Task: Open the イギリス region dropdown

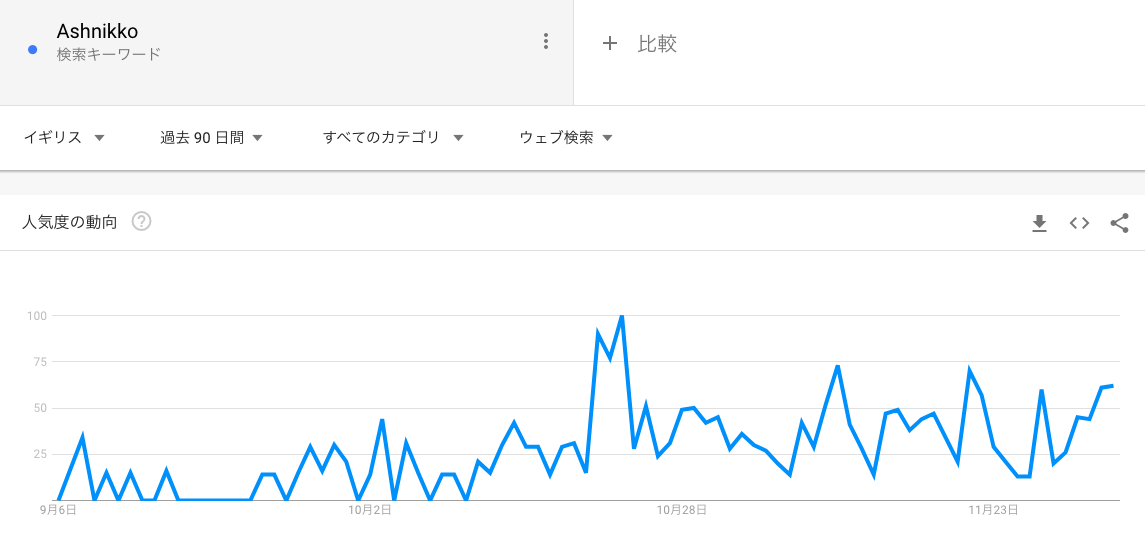Action: tap(64, 138)
